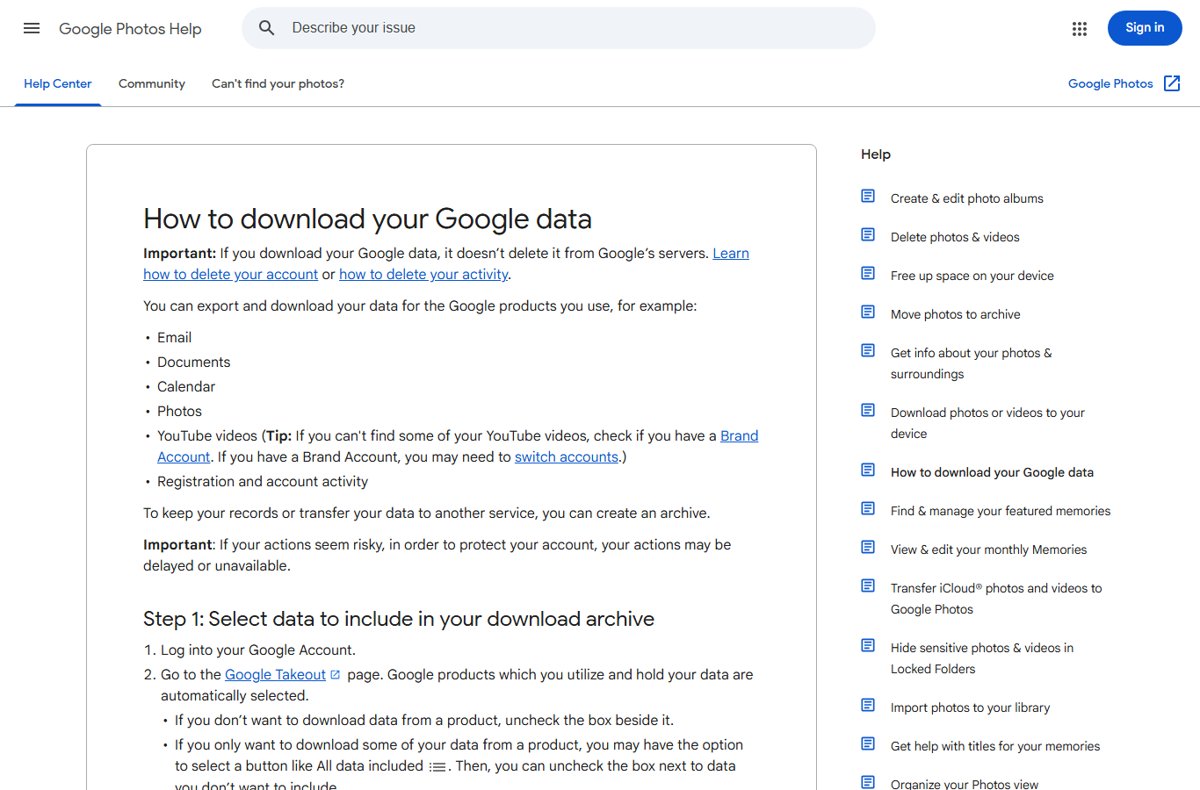The height and width of the screenshot is (790, 1200).
Task: Open the switch accounts link
Action: coord(567,457)
